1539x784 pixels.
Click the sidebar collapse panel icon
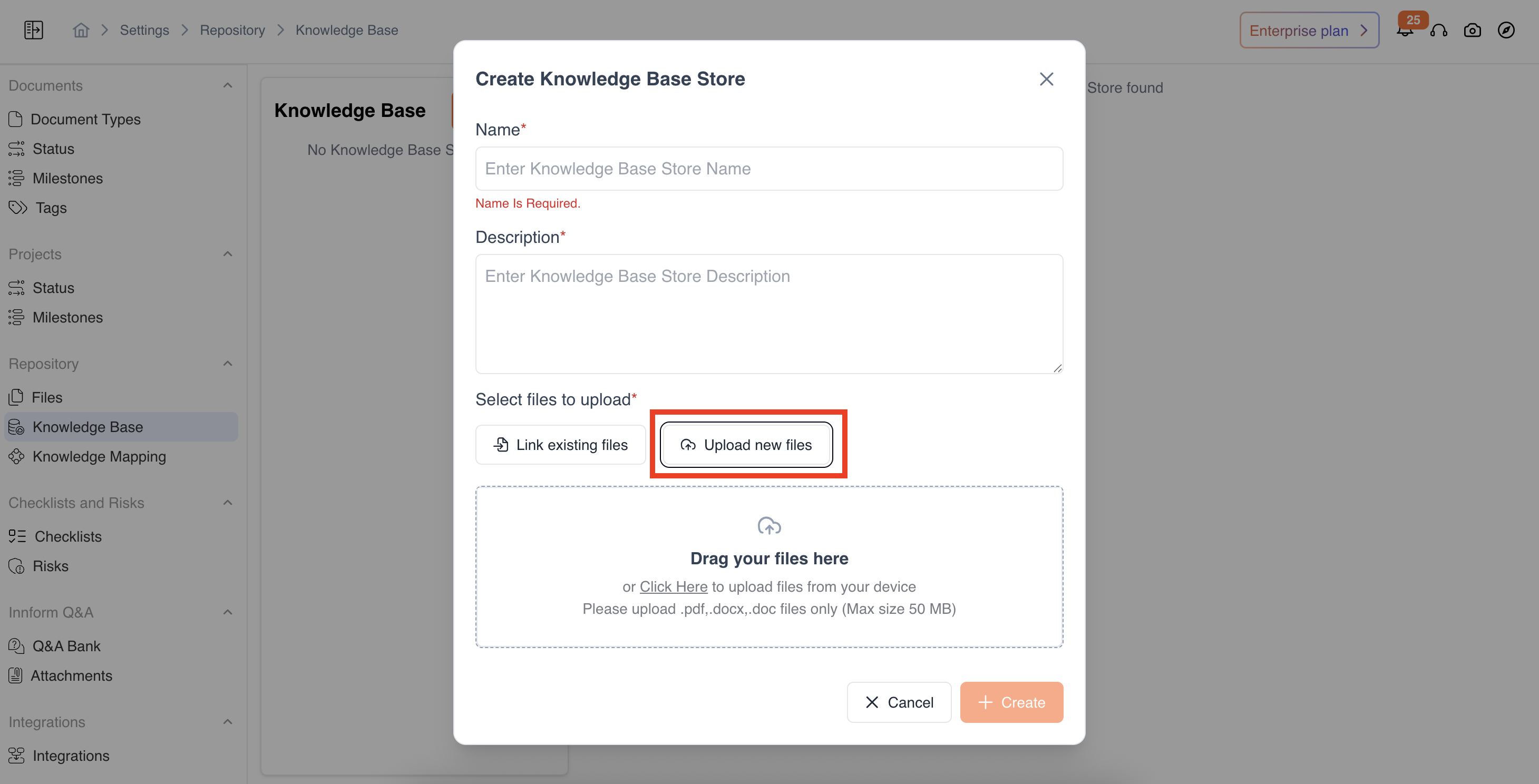[33, 30]
